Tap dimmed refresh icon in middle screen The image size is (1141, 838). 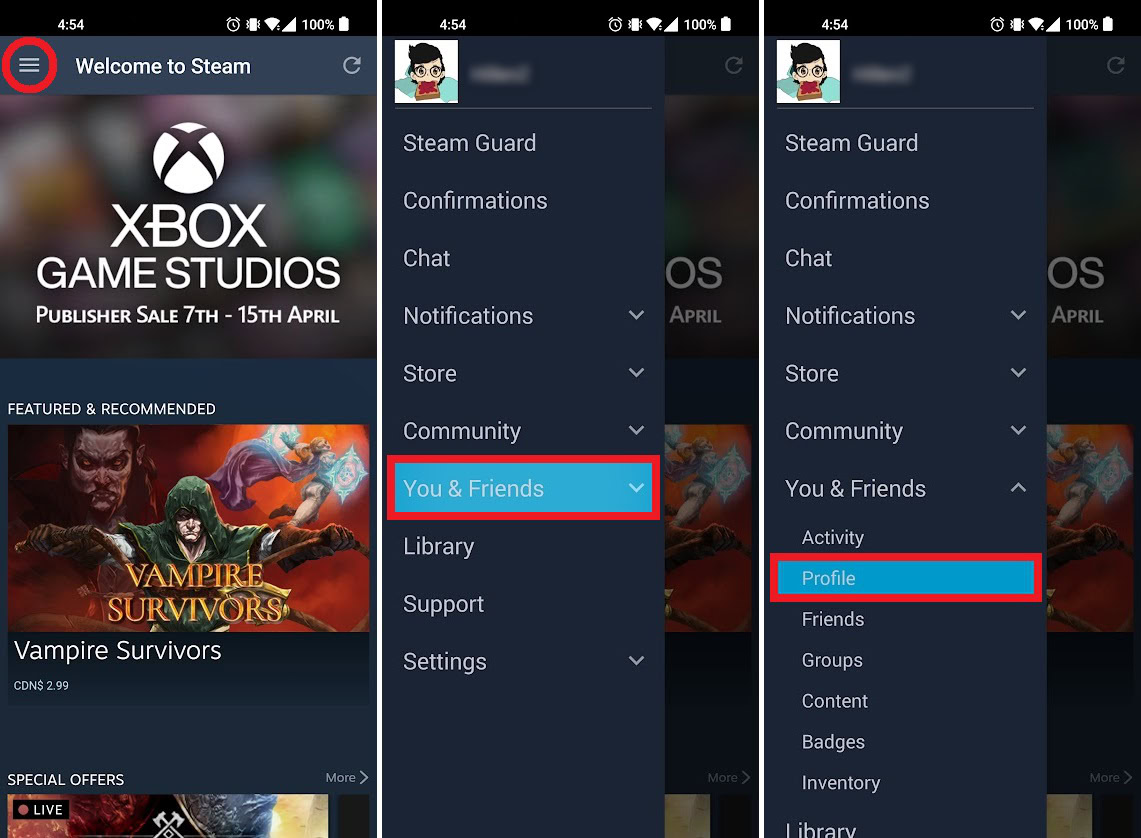(734, 65)
